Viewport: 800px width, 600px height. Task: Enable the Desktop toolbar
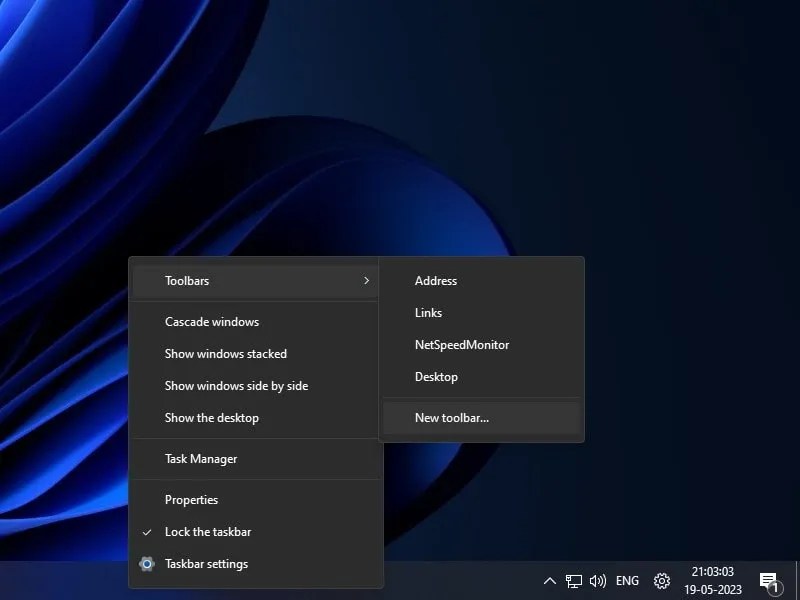coord(436,376)
